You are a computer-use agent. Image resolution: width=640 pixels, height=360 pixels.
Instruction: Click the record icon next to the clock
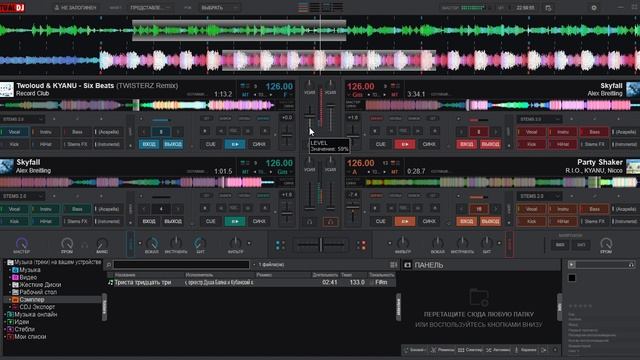[548, 8]
